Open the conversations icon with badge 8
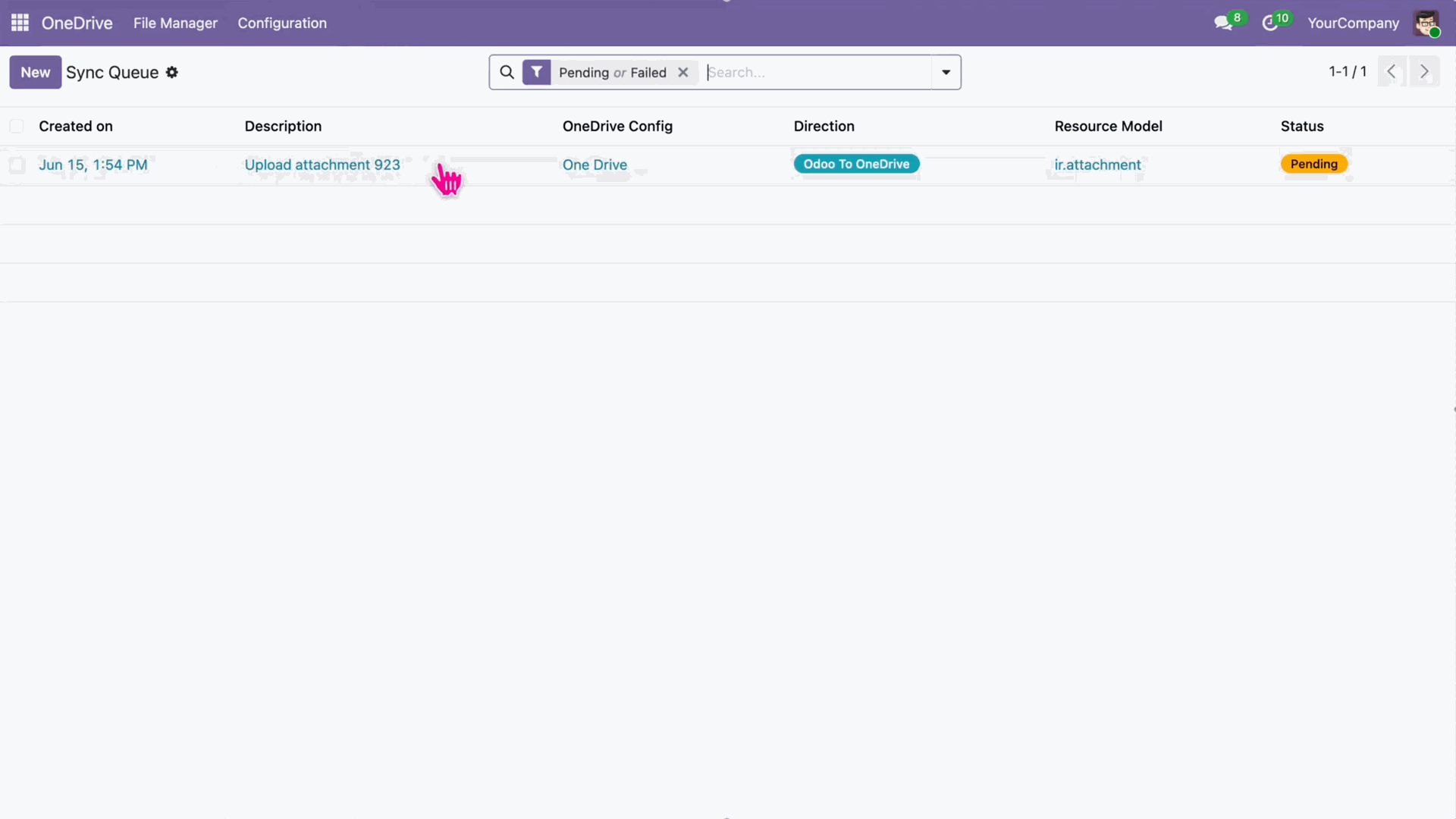Image resolution: width=1456 pixels, height=819 pixels. click(x=1223, y=23)
